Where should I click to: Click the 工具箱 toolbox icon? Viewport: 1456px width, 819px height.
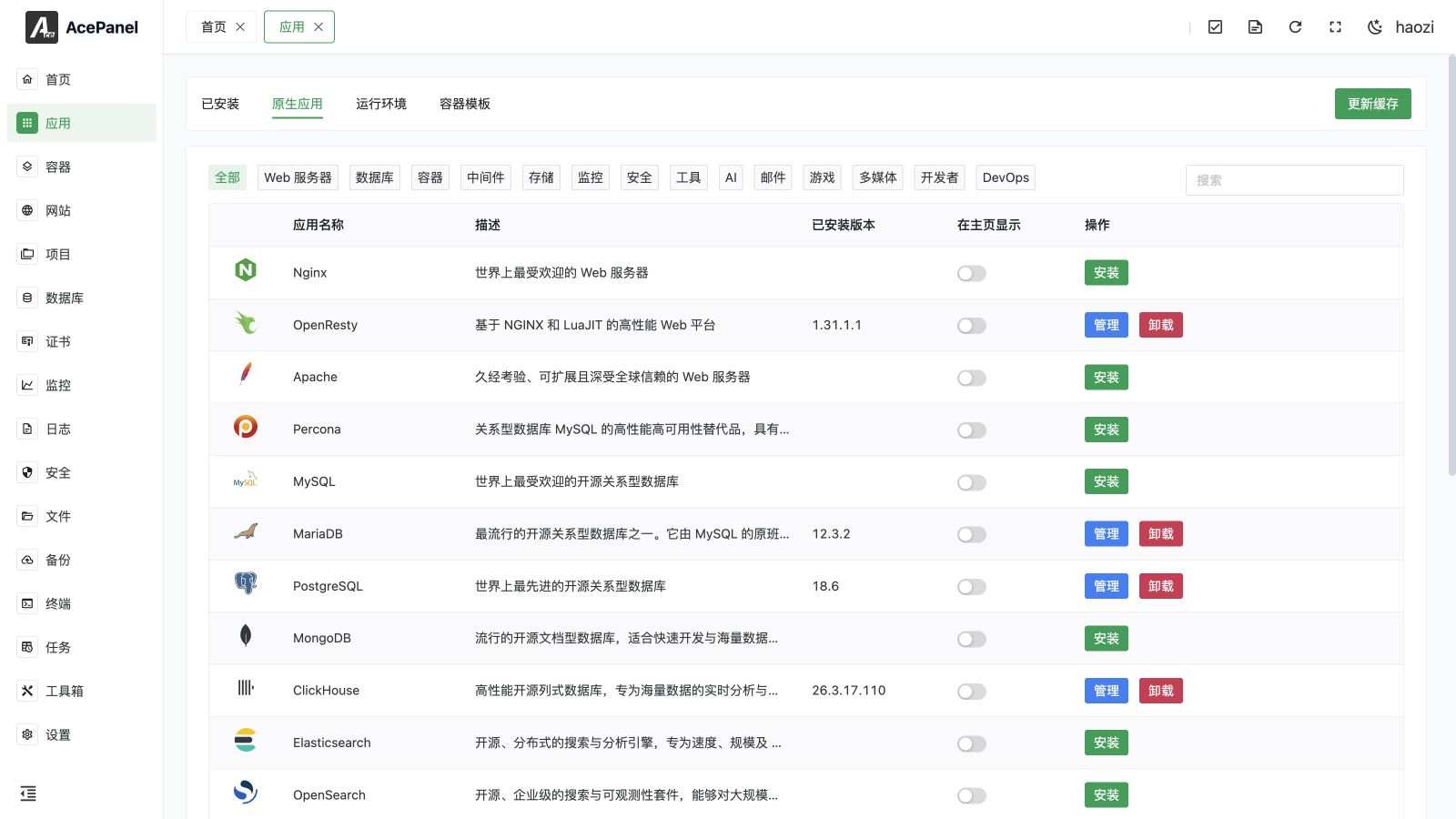coord(27,691)
